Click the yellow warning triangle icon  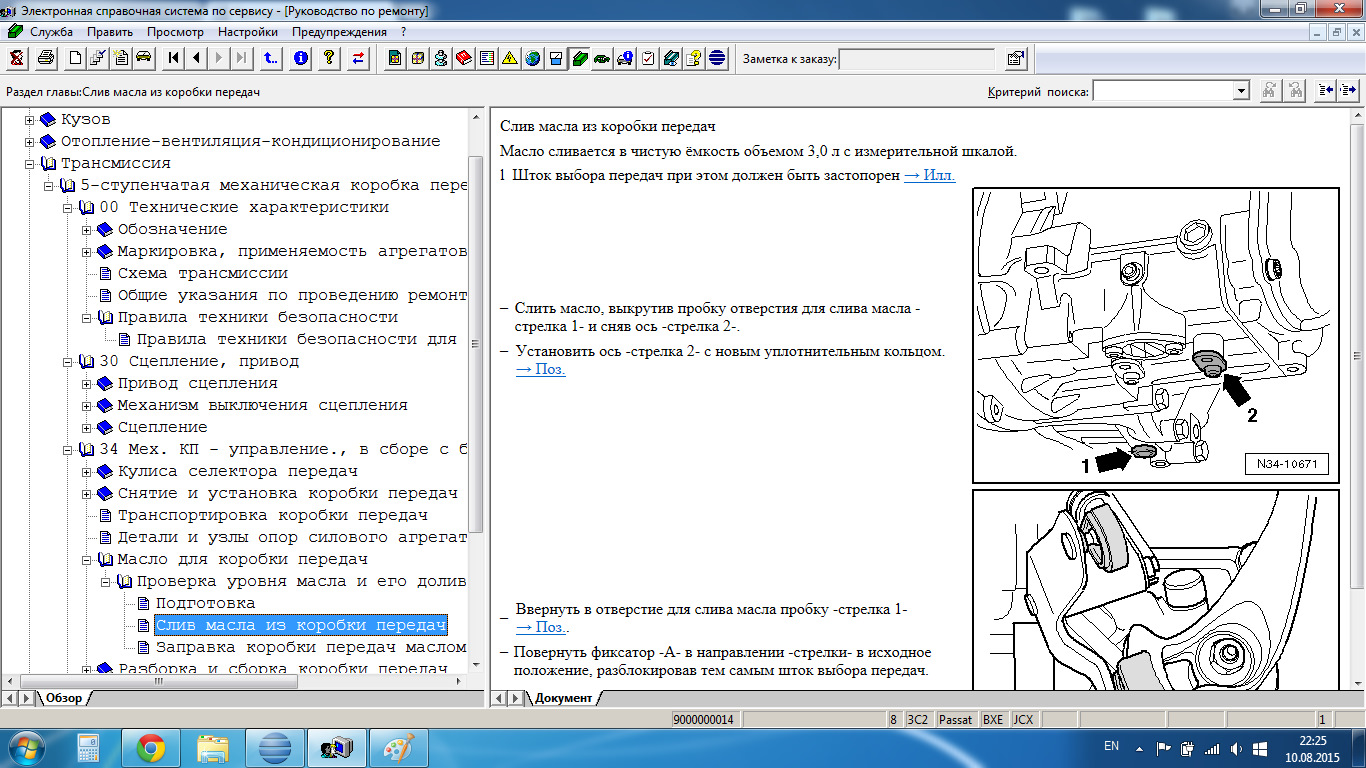pyautogui.click(x=509, y=58)
